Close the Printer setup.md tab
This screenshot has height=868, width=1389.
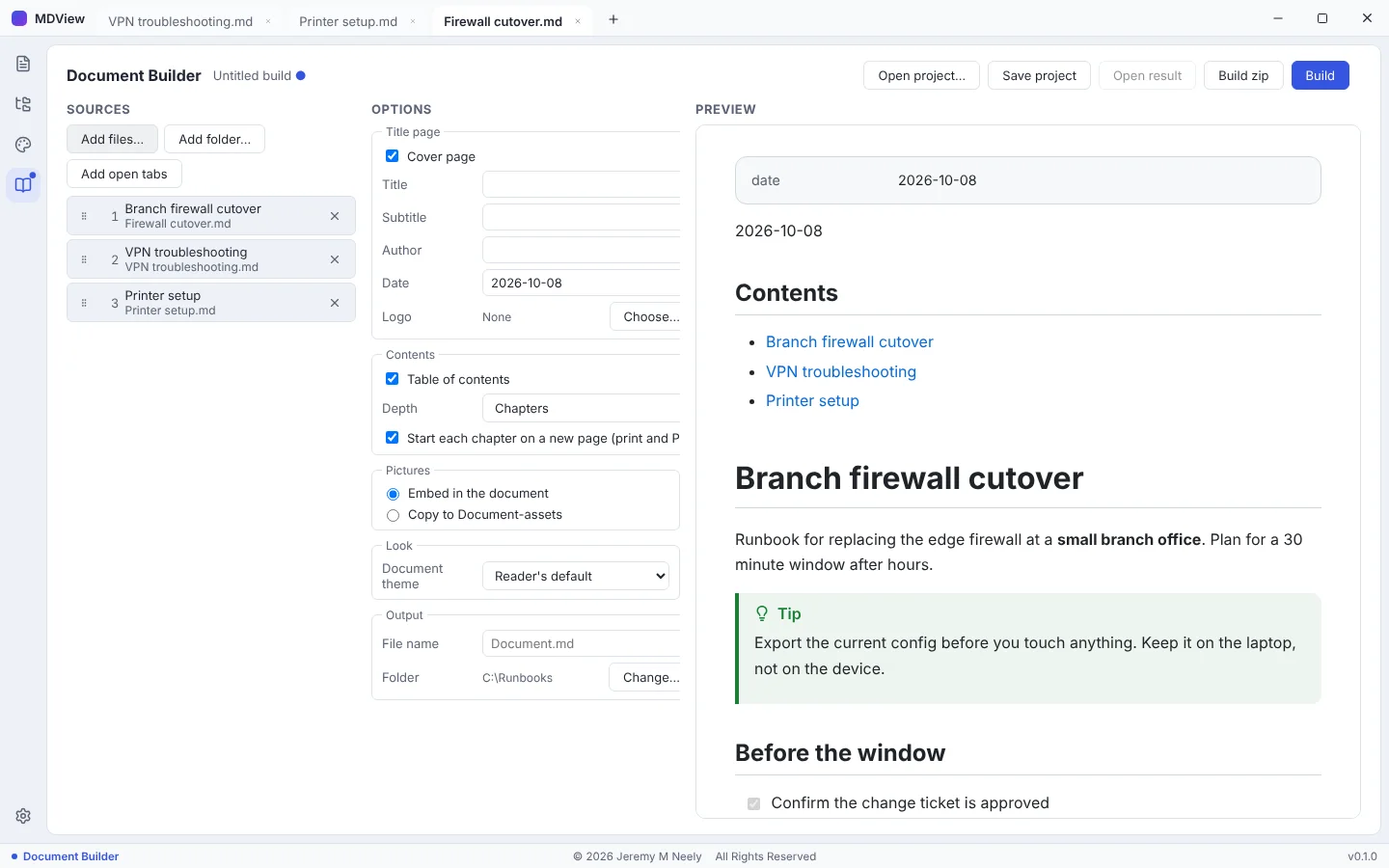coord(413,21)
